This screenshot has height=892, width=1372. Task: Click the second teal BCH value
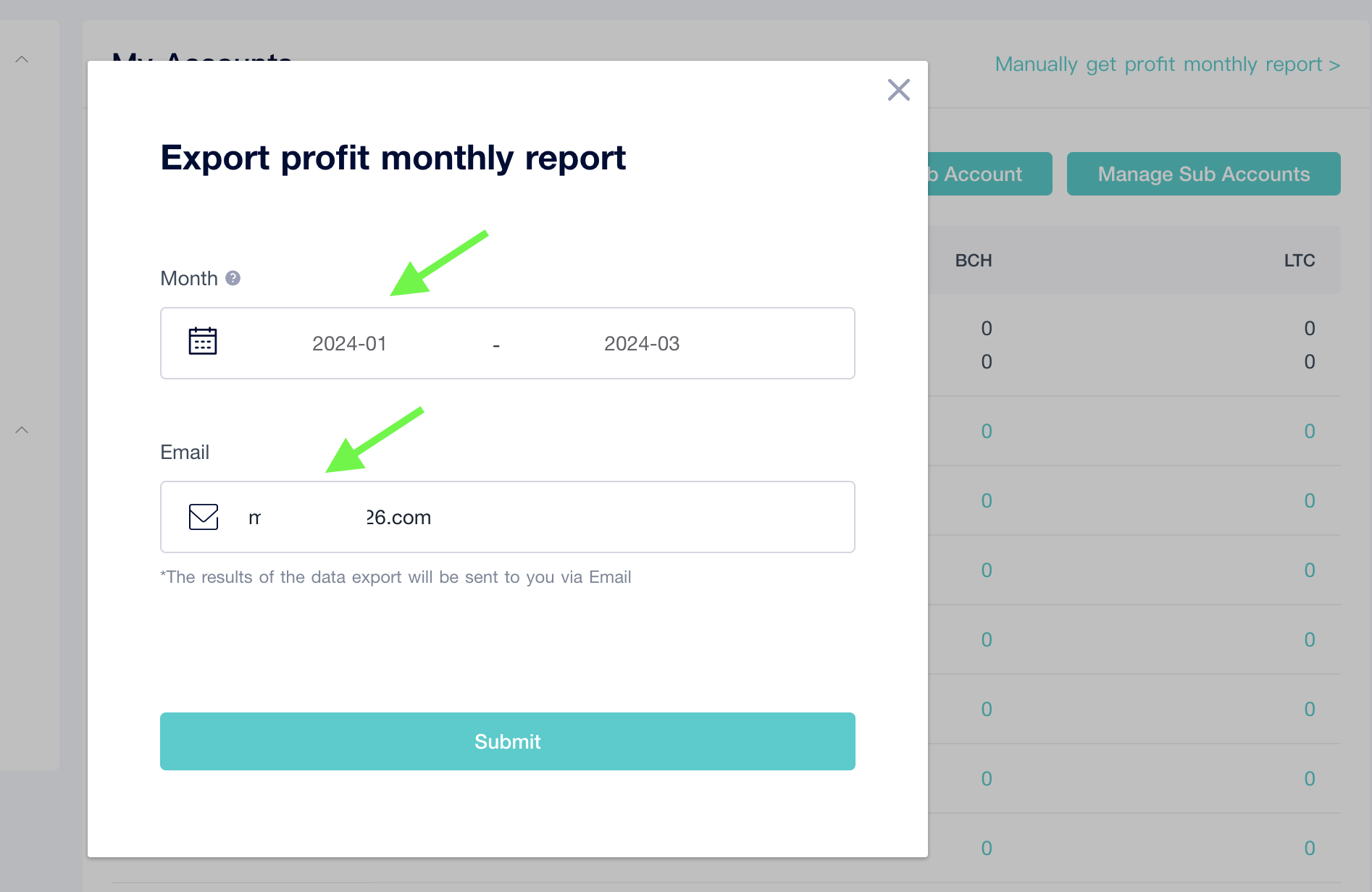coord(987,501)
